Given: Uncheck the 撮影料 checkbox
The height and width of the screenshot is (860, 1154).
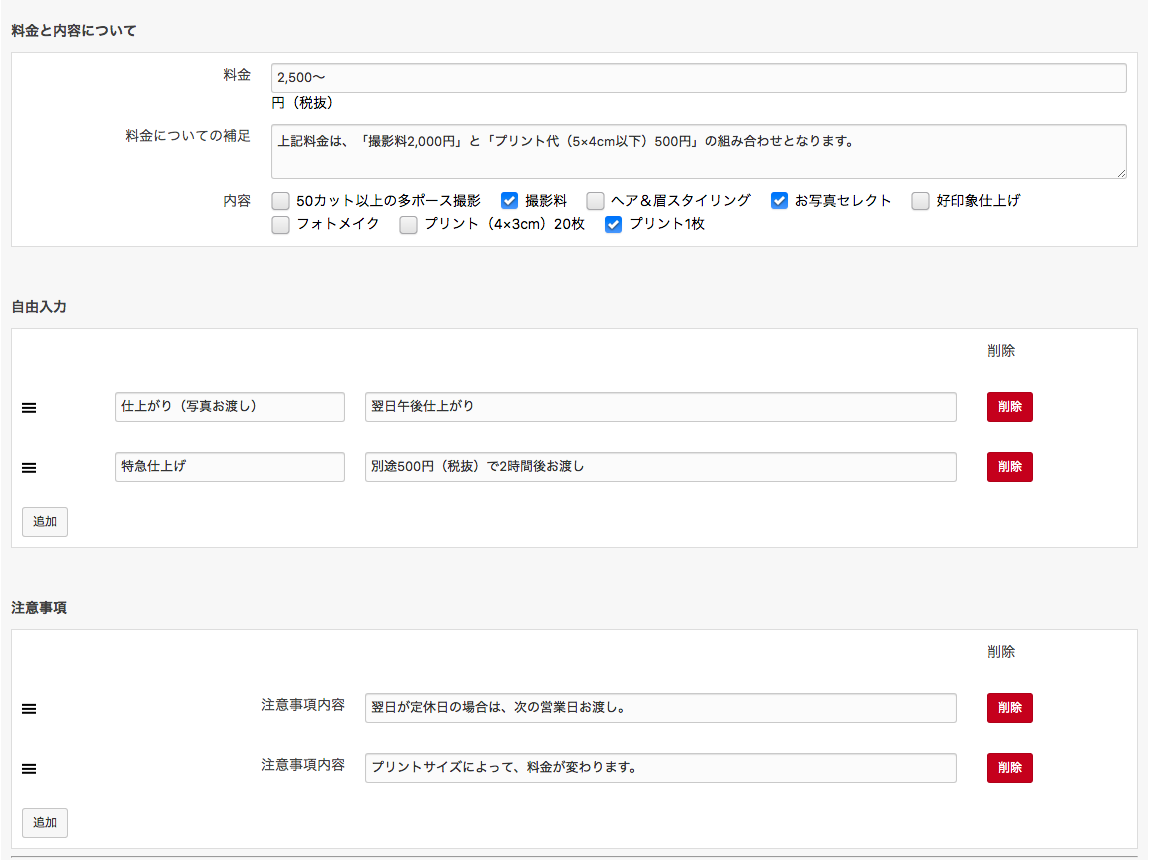Looking at the screenshot, I should (509, 200).
